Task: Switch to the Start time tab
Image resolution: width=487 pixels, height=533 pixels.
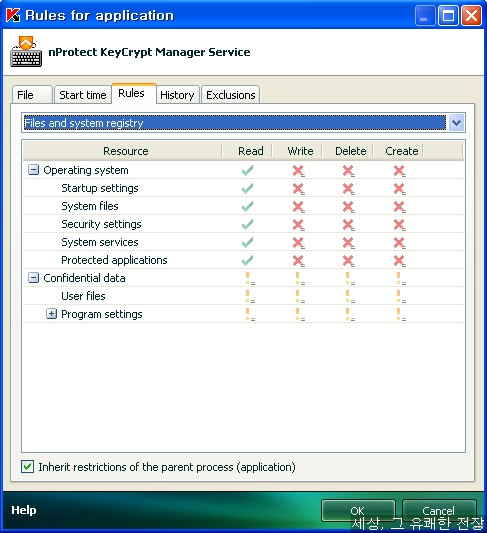Action: 83,95
